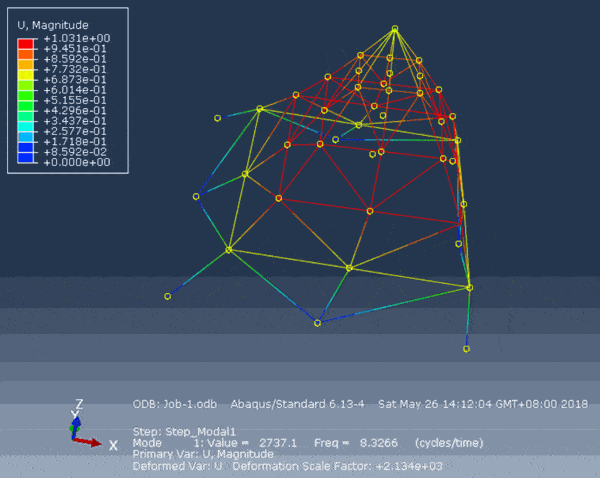600x478 pixels.
Task: Select the legend value +1.031e+00
Action: point(77,38)
